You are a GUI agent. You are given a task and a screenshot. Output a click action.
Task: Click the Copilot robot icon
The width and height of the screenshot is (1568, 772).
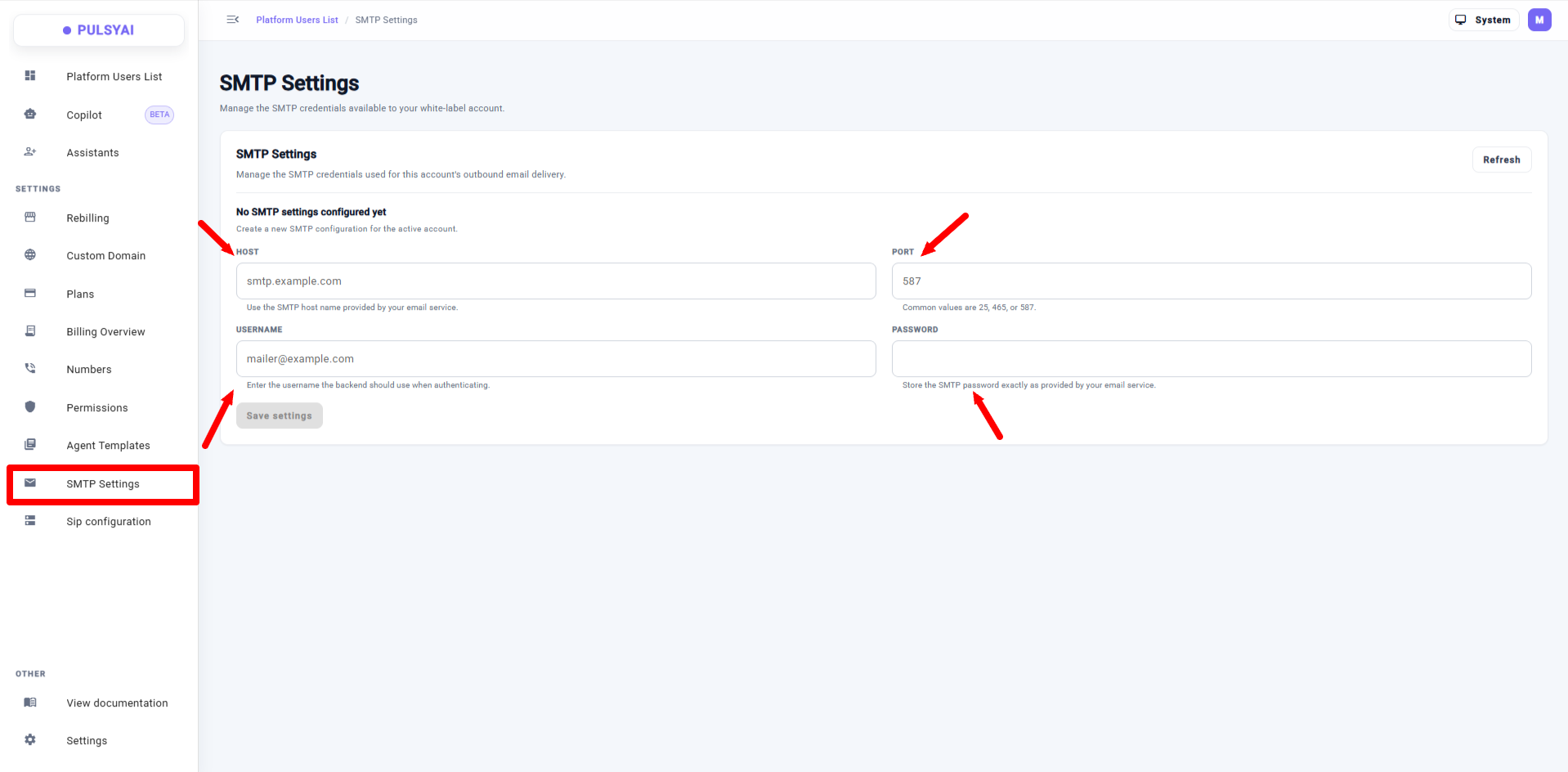click(30, 114)
